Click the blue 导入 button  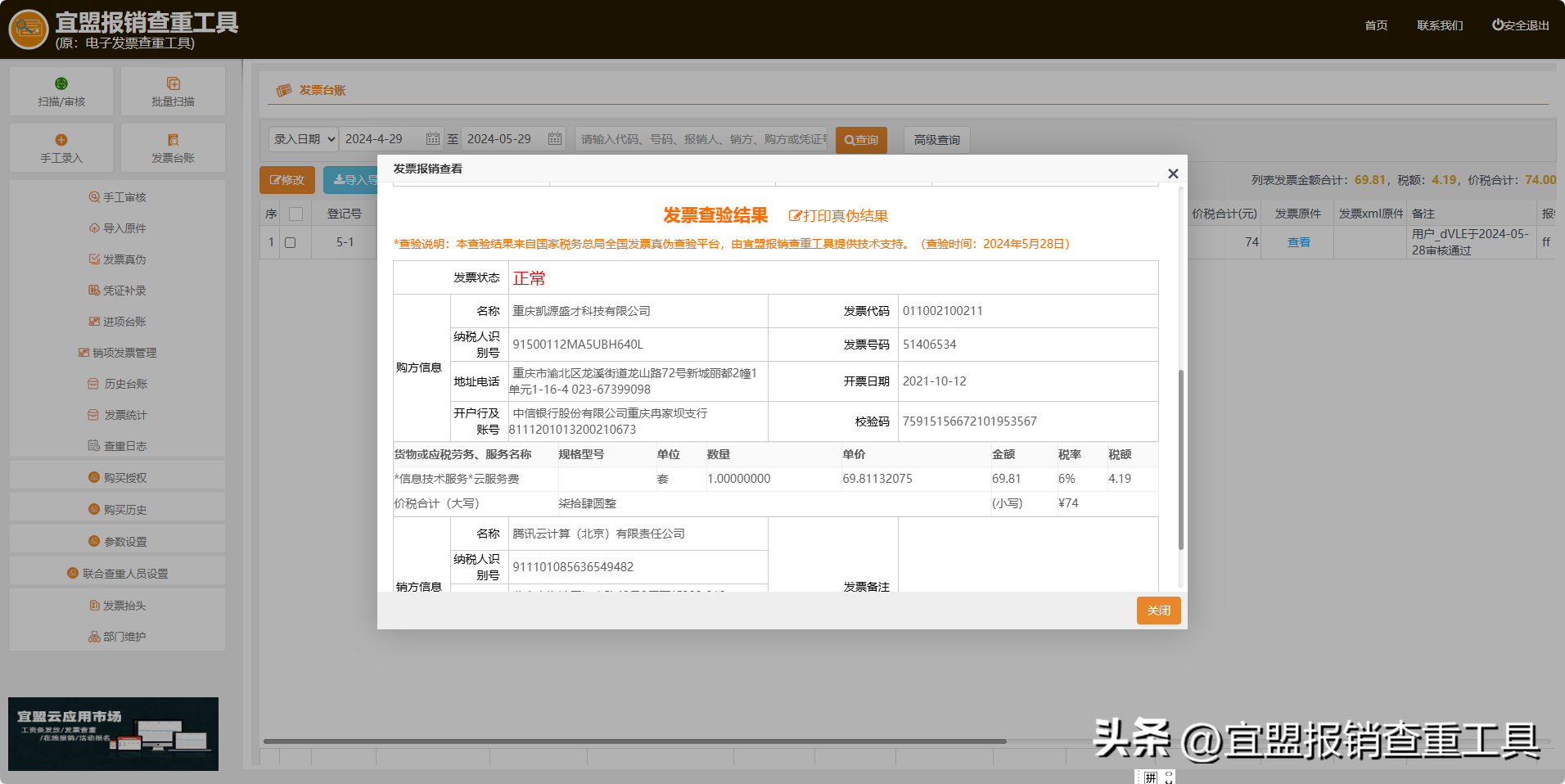click(352, 180)
